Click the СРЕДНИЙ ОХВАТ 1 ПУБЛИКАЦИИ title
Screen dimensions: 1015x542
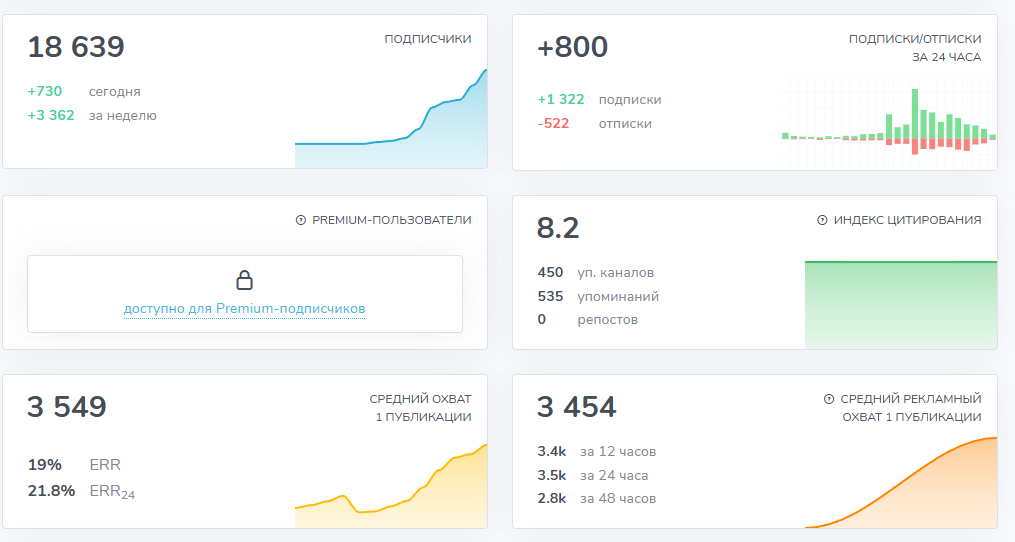click(x=420, y=408)
